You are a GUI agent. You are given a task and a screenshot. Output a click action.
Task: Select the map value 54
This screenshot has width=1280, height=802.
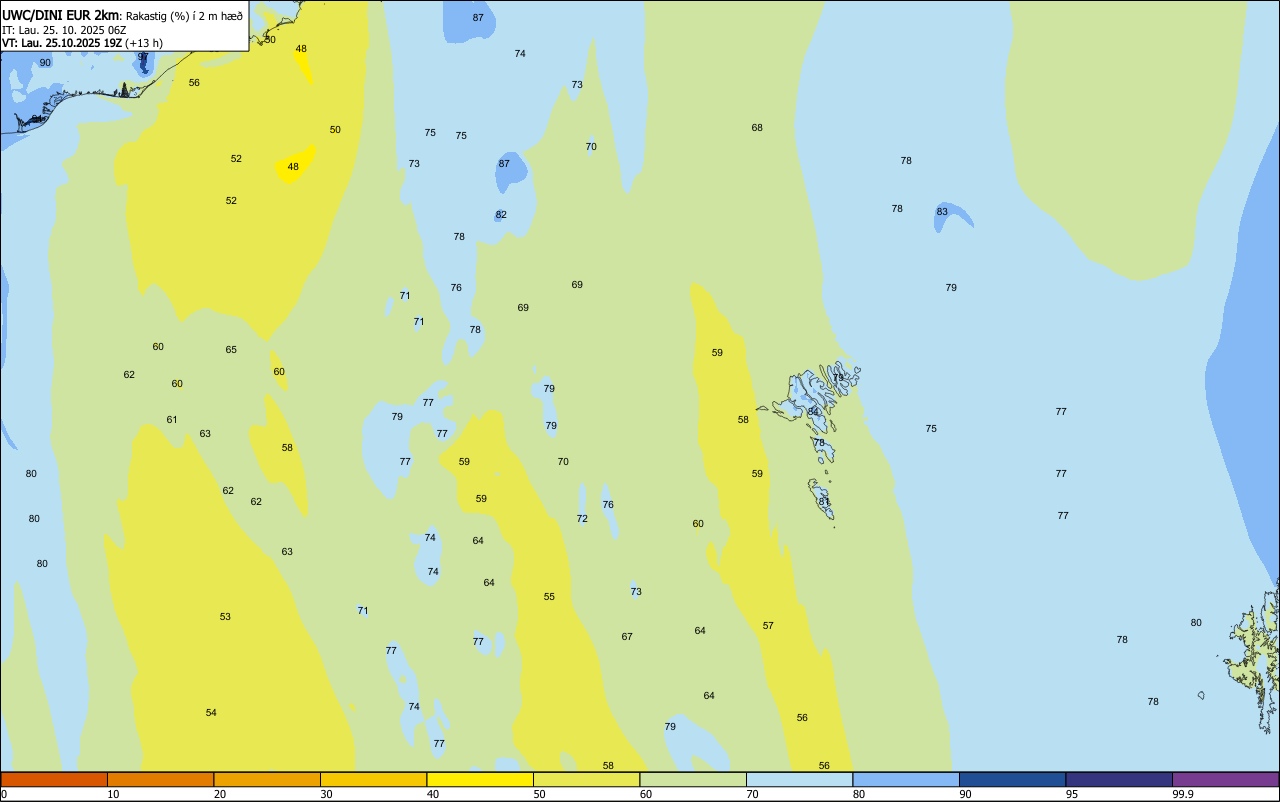[x=211, y=713]
